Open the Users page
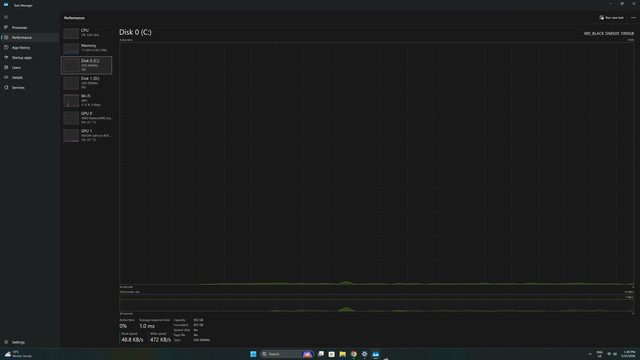 pyautogui.click(x=30, y=67)
